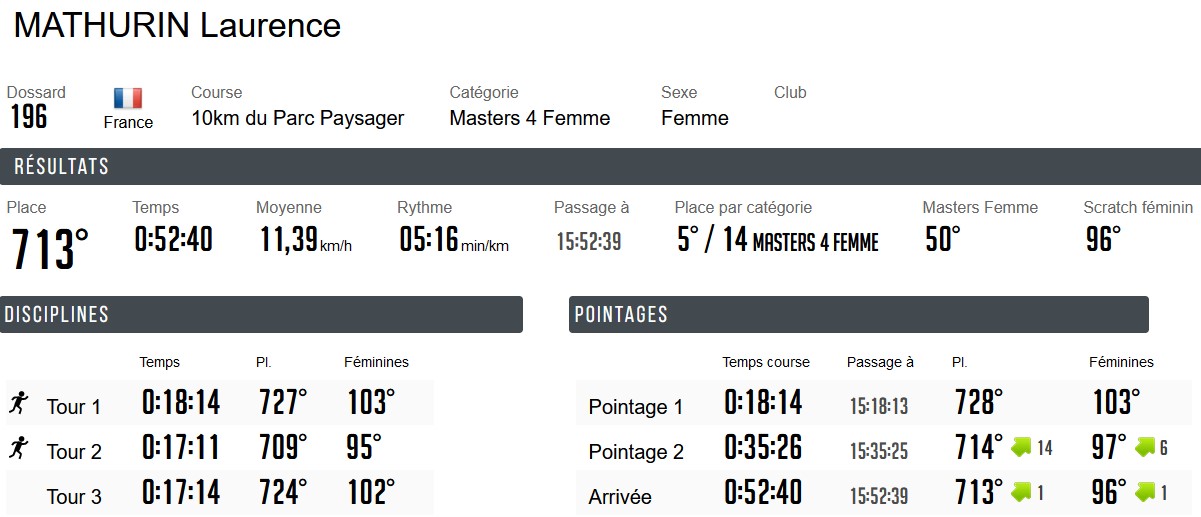1201x517 pixels.
Task: Click the Pointage 2 row label
Action: click(x=636, y=452)
